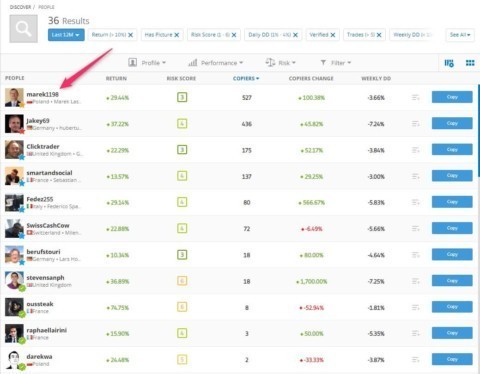Click Copy button for raphaellairini
Viewport: 480px width, 374px height.
[452, 333]
